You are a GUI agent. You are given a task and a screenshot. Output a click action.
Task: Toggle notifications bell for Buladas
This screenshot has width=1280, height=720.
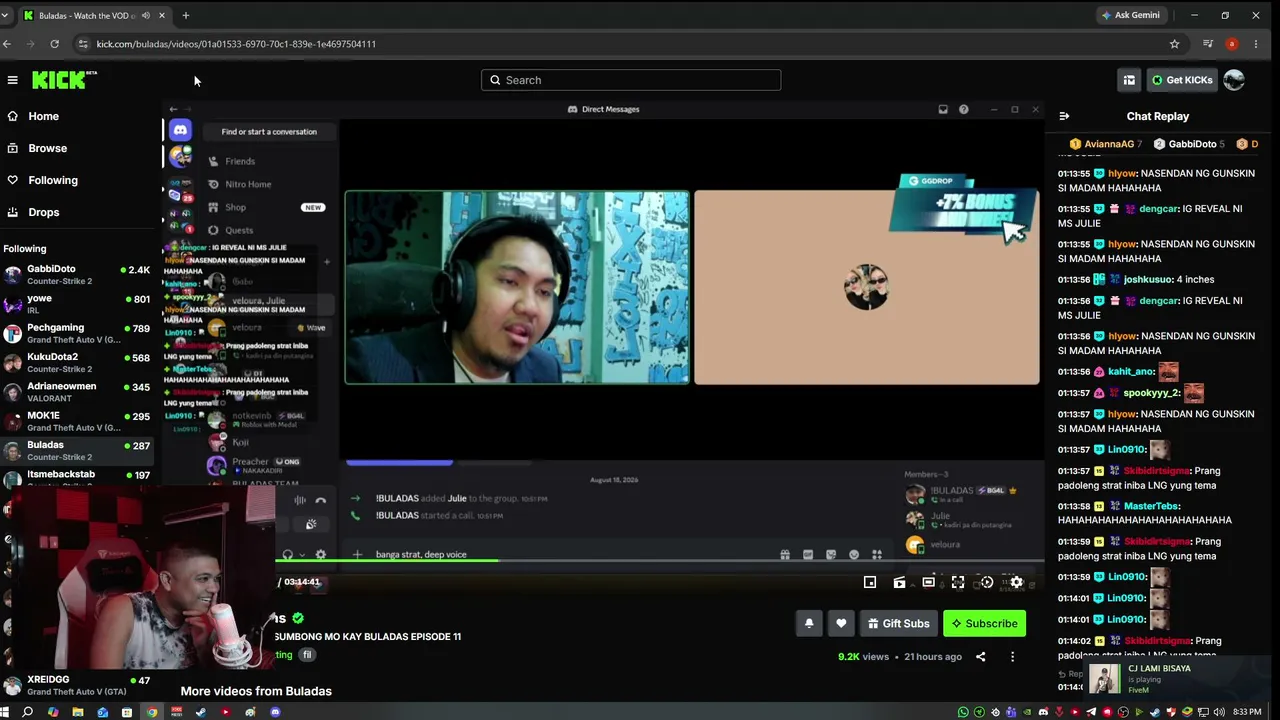pyautogui.click(x=809, y=623)
